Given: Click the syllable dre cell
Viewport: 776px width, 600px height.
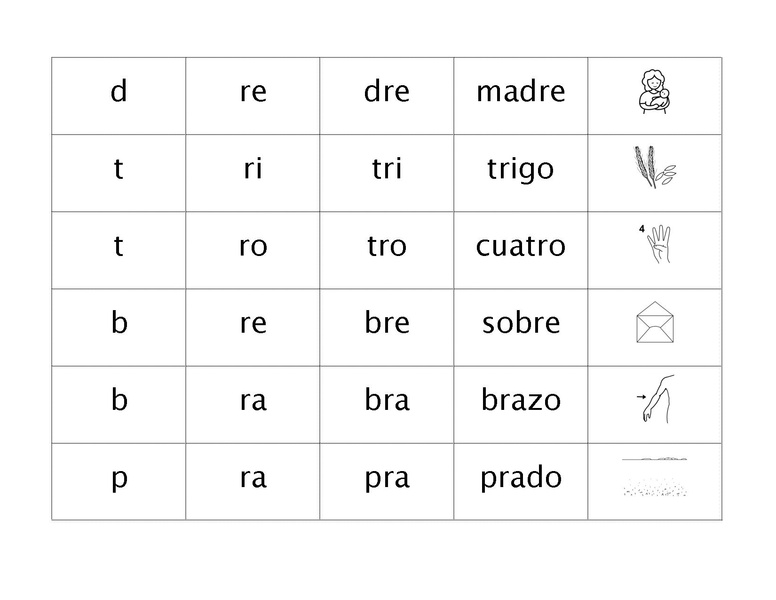Looking at the screenshot, I should 387,96.
